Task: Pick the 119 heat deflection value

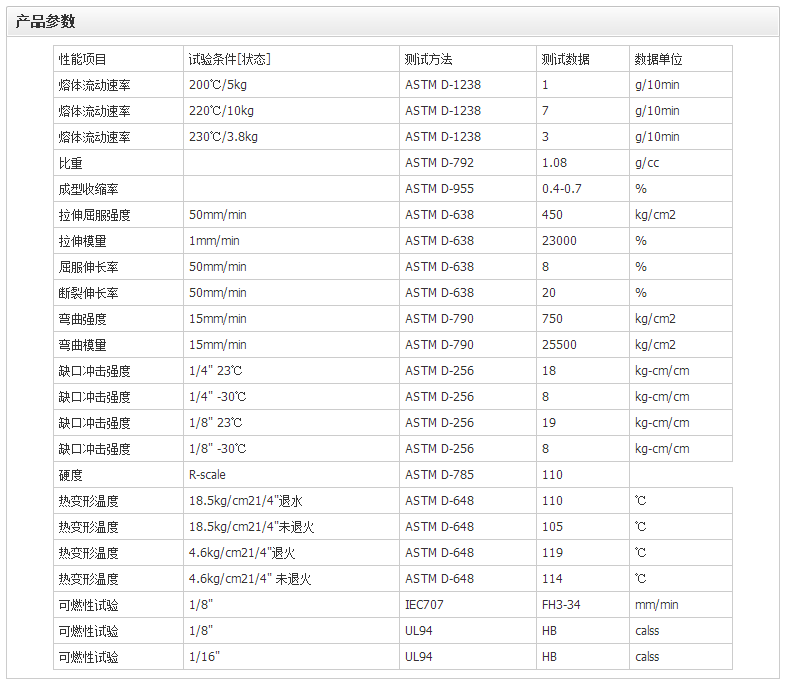Action: click(582, 554)
